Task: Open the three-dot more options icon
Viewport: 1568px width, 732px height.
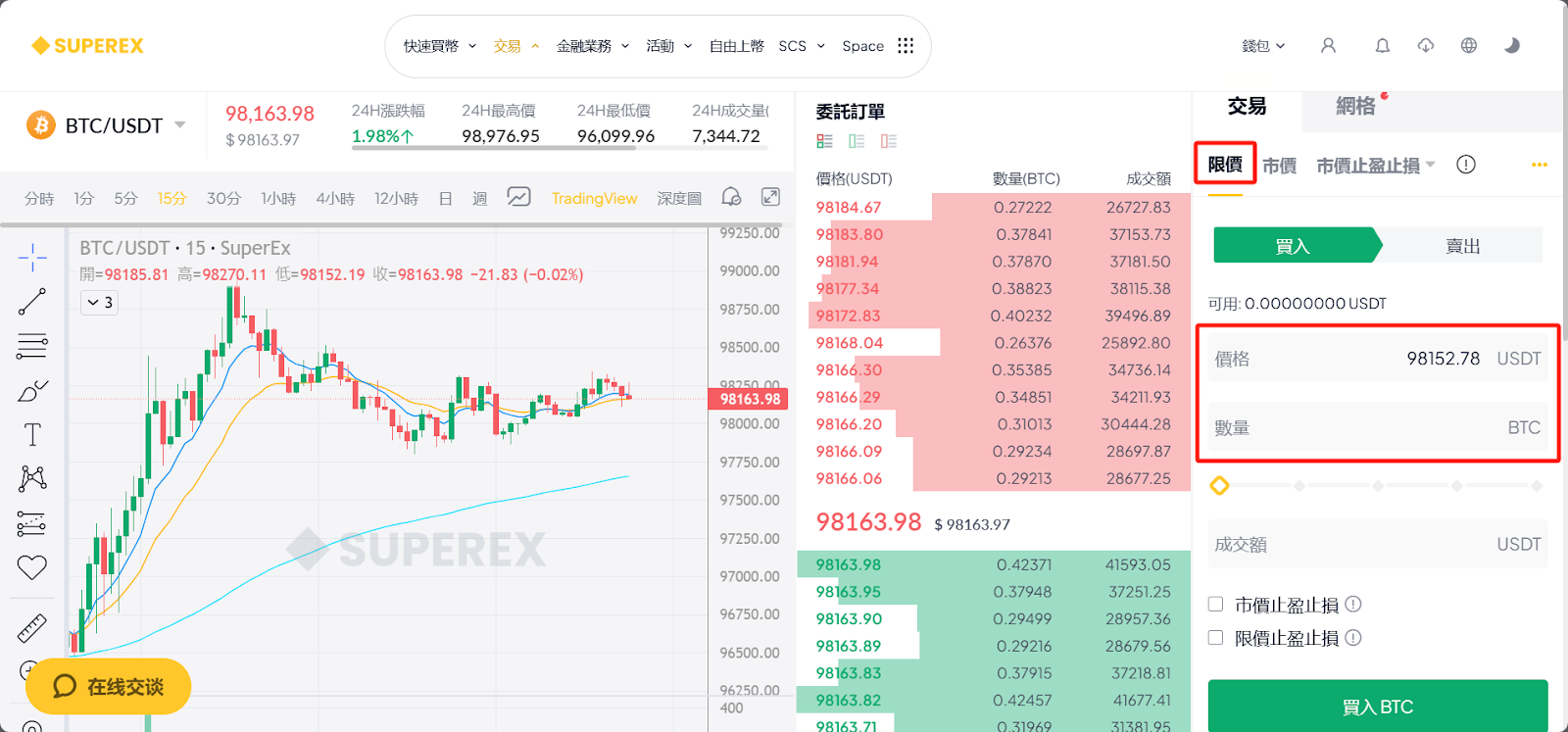Action: point(1540,165)
